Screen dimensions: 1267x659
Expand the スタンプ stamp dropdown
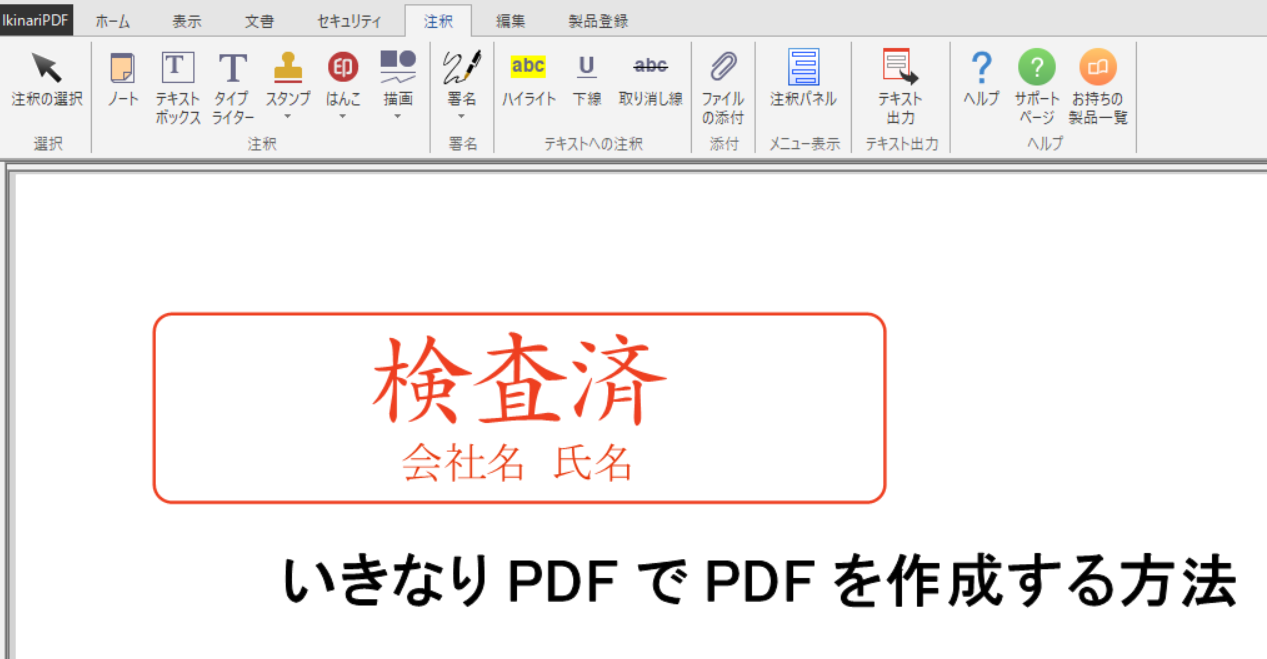pos(288,116)
